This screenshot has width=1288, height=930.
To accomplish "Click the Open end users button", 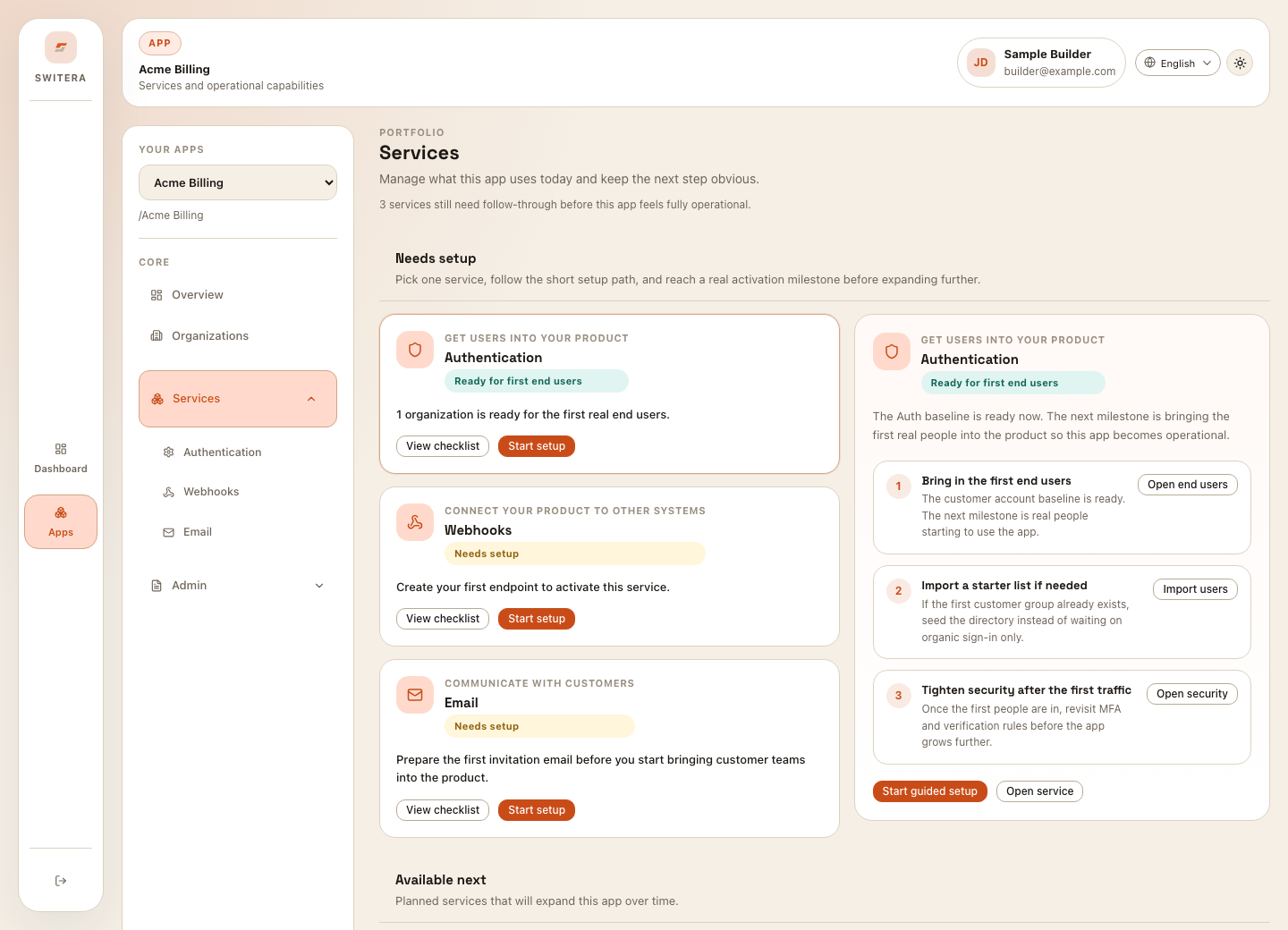I will point(1188,485).
